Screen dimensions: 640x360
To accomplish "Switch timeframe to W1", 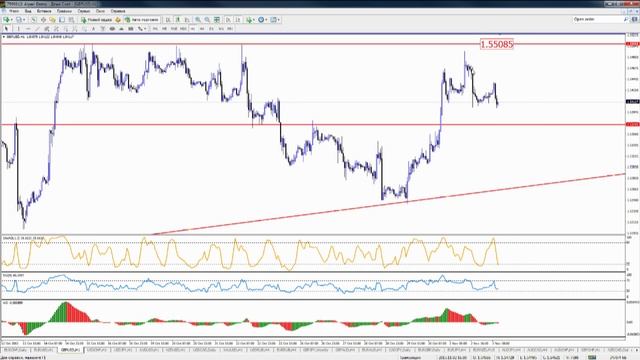I will [x=221, y=29].
